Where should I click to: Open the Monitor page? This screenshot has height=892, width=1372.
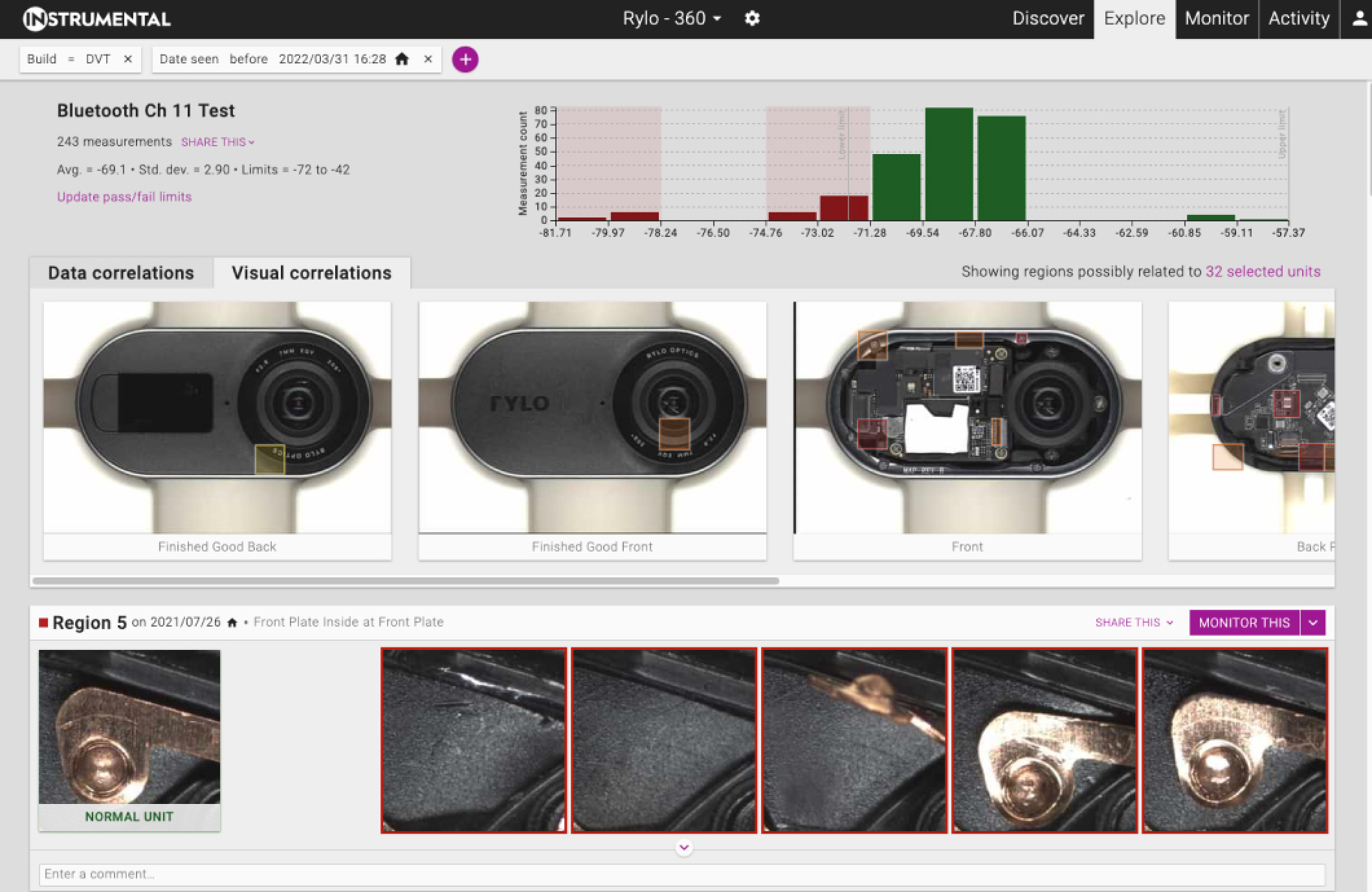pyautogui.click(x=1216, y=19)
